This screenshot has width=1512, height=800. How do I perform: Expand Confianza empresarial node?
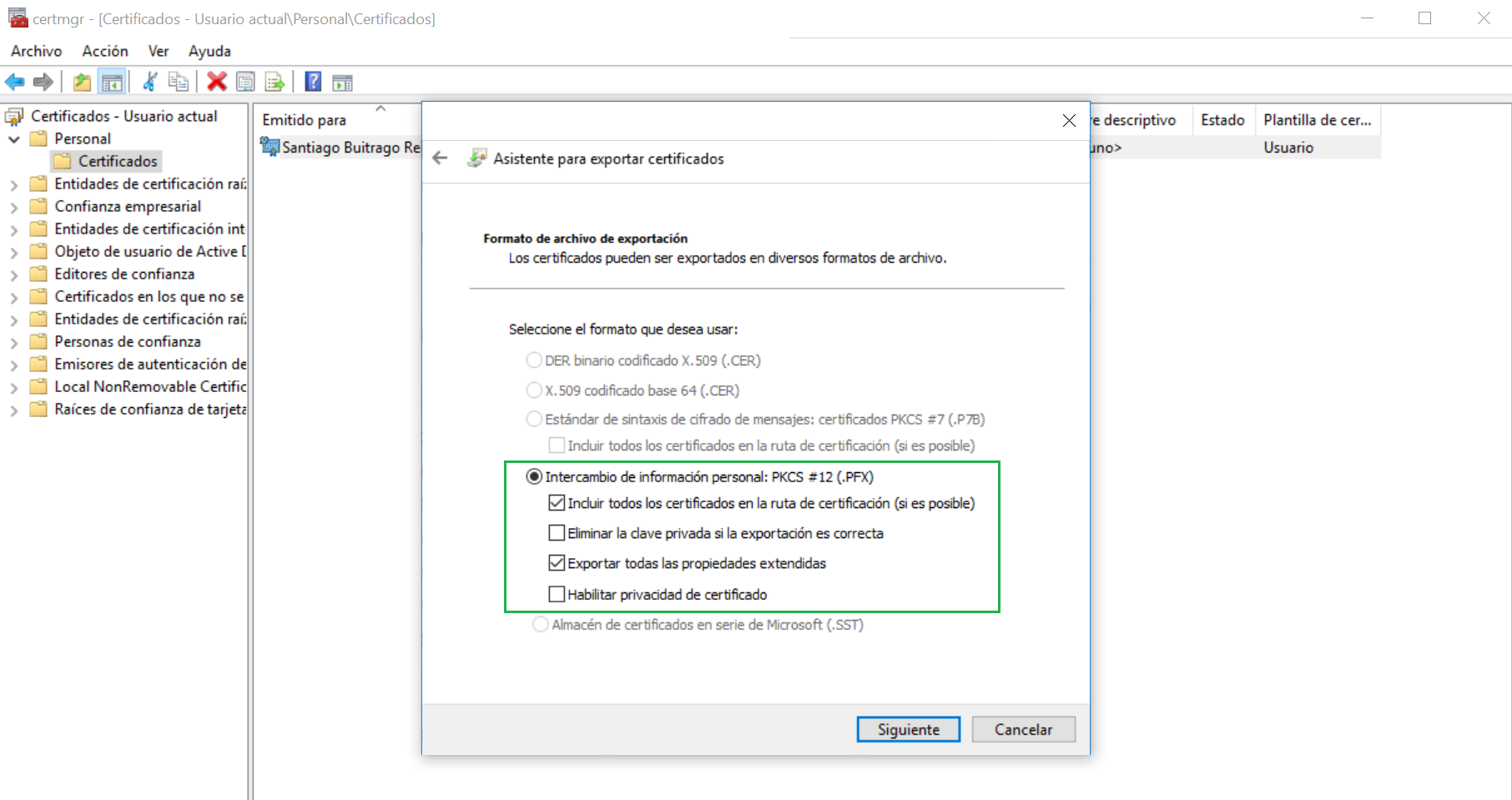(14, 207)
